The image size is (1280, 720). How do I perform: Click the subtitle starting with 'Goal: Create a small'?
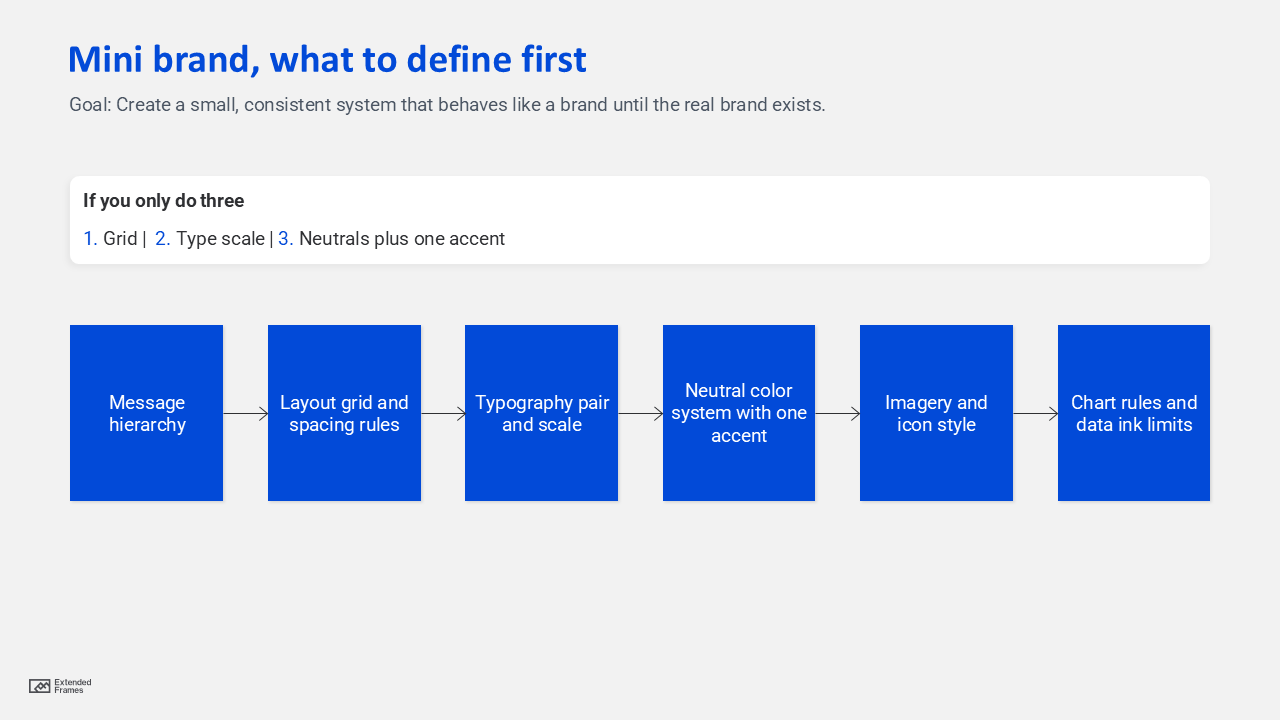(x=447, y=105)
